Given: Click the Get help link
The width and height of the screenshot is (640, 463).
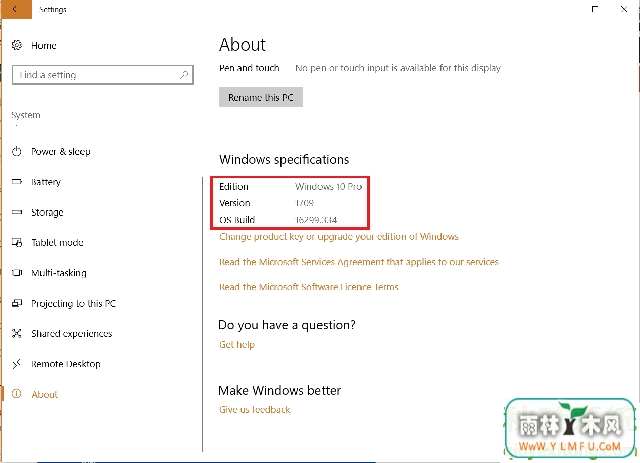Looking at the screenshot, I should [x=237, y=345].
